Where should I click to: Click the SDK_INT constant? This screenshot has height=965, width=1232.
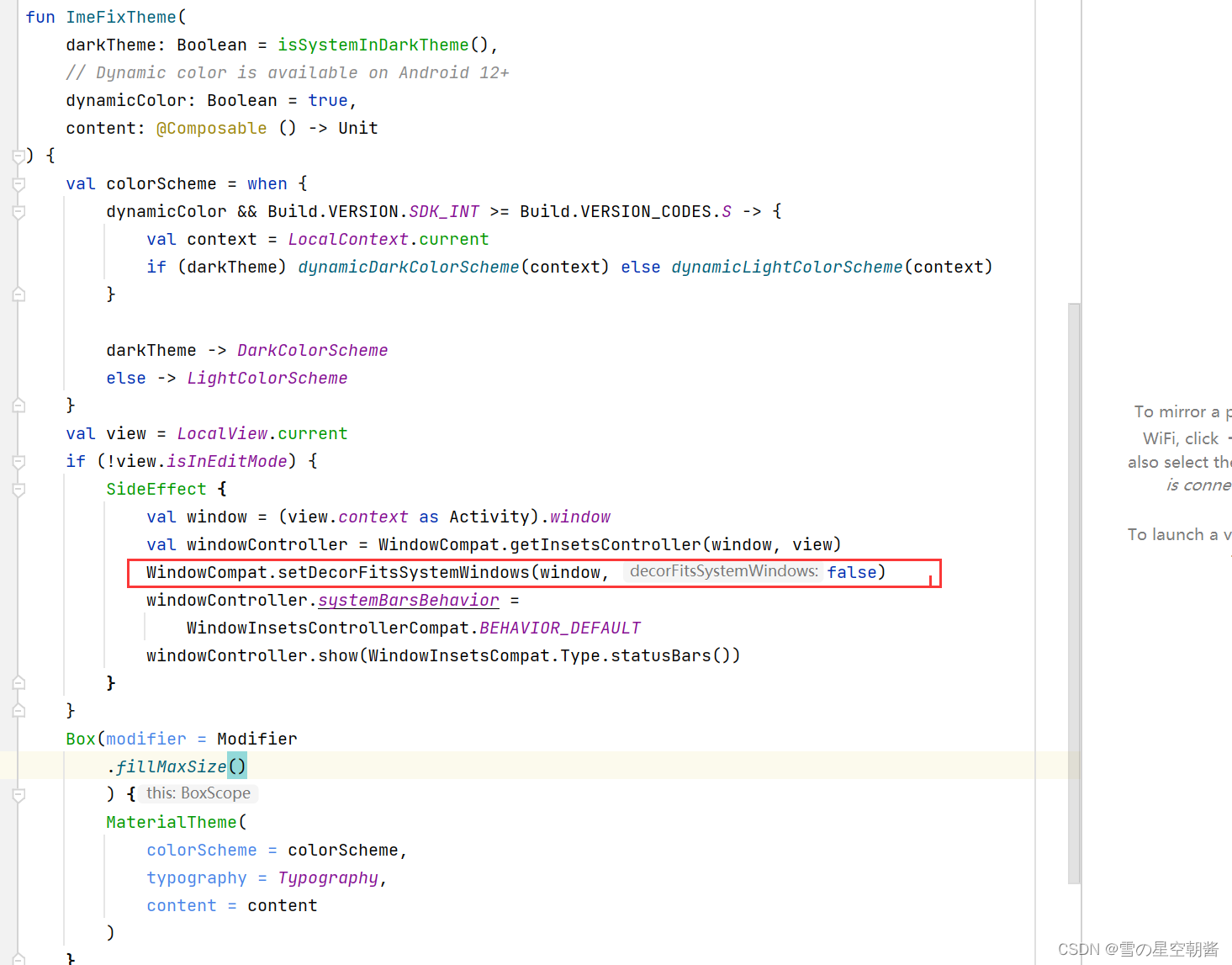click(x=444, y=211)
